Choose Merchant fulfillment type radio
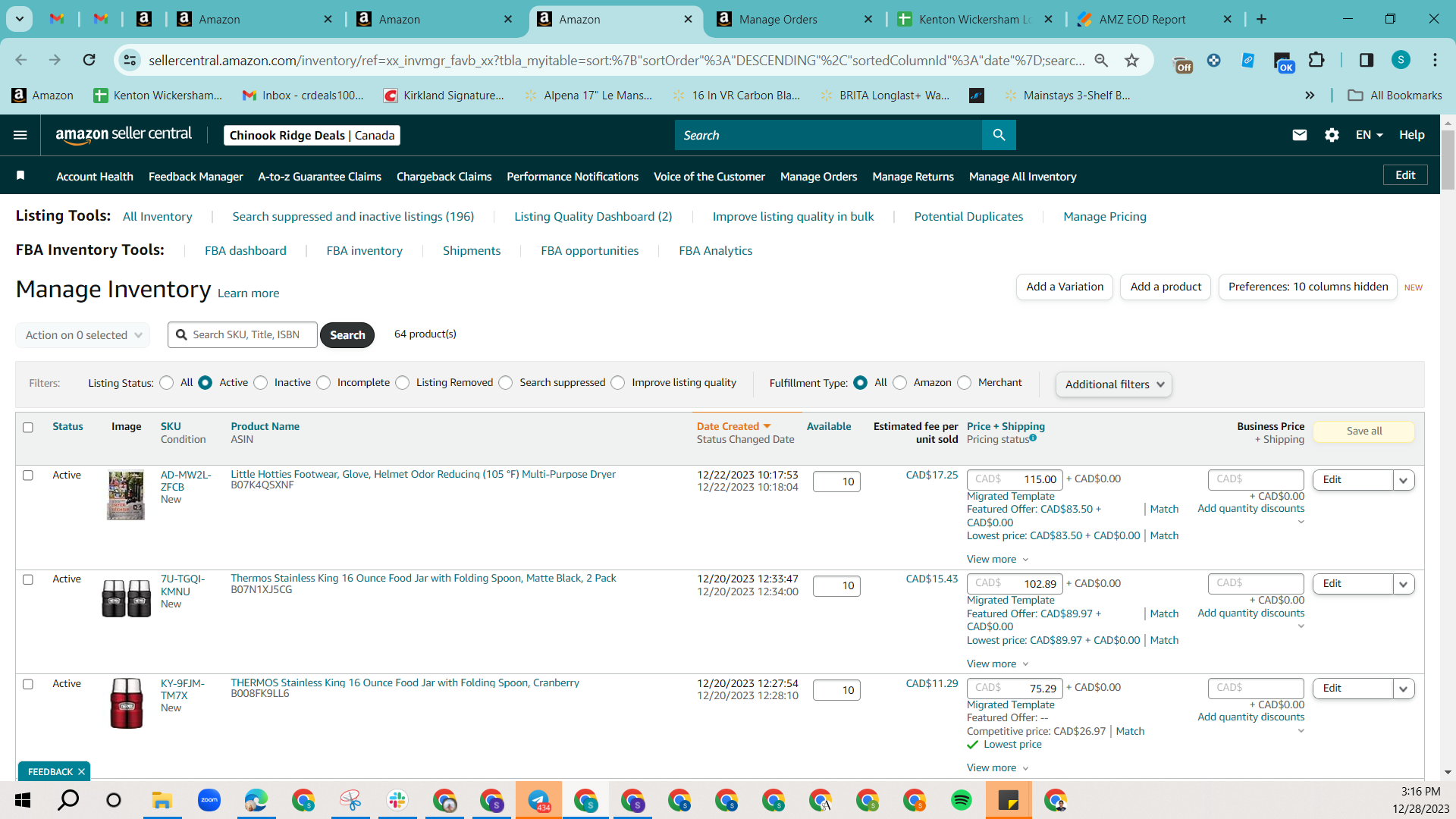Screen dimensions: 1456x819 pyautogui.click(x=965, y=383)
